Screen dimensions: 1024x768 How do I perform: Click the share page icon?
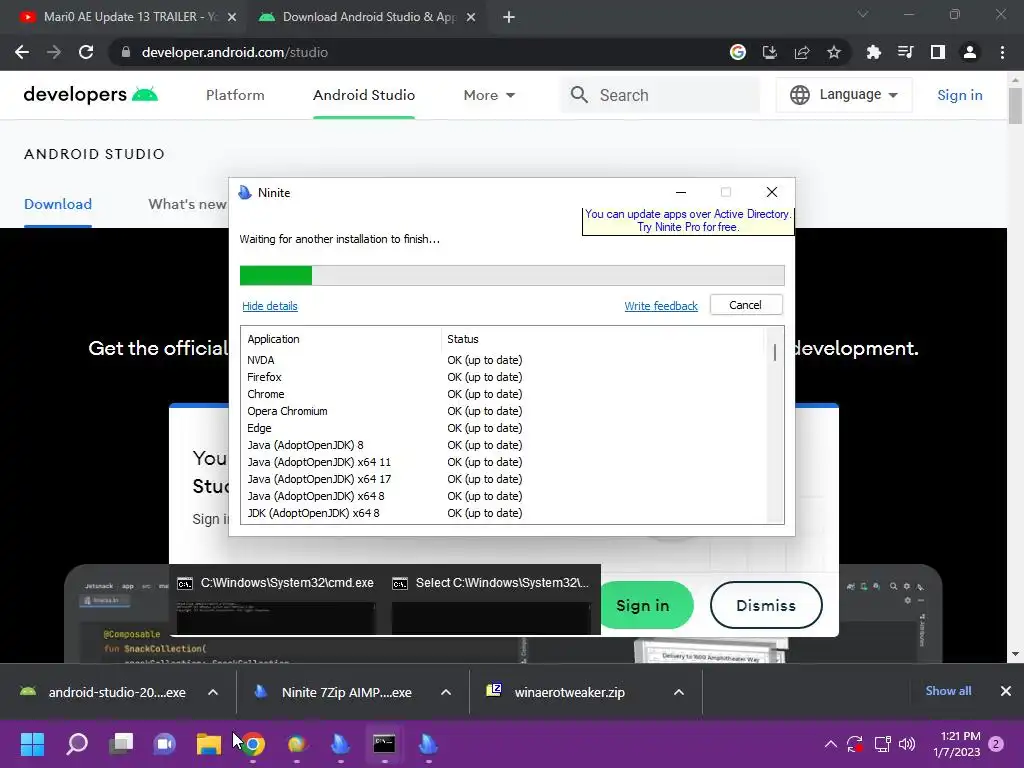[x=802, y=52]
